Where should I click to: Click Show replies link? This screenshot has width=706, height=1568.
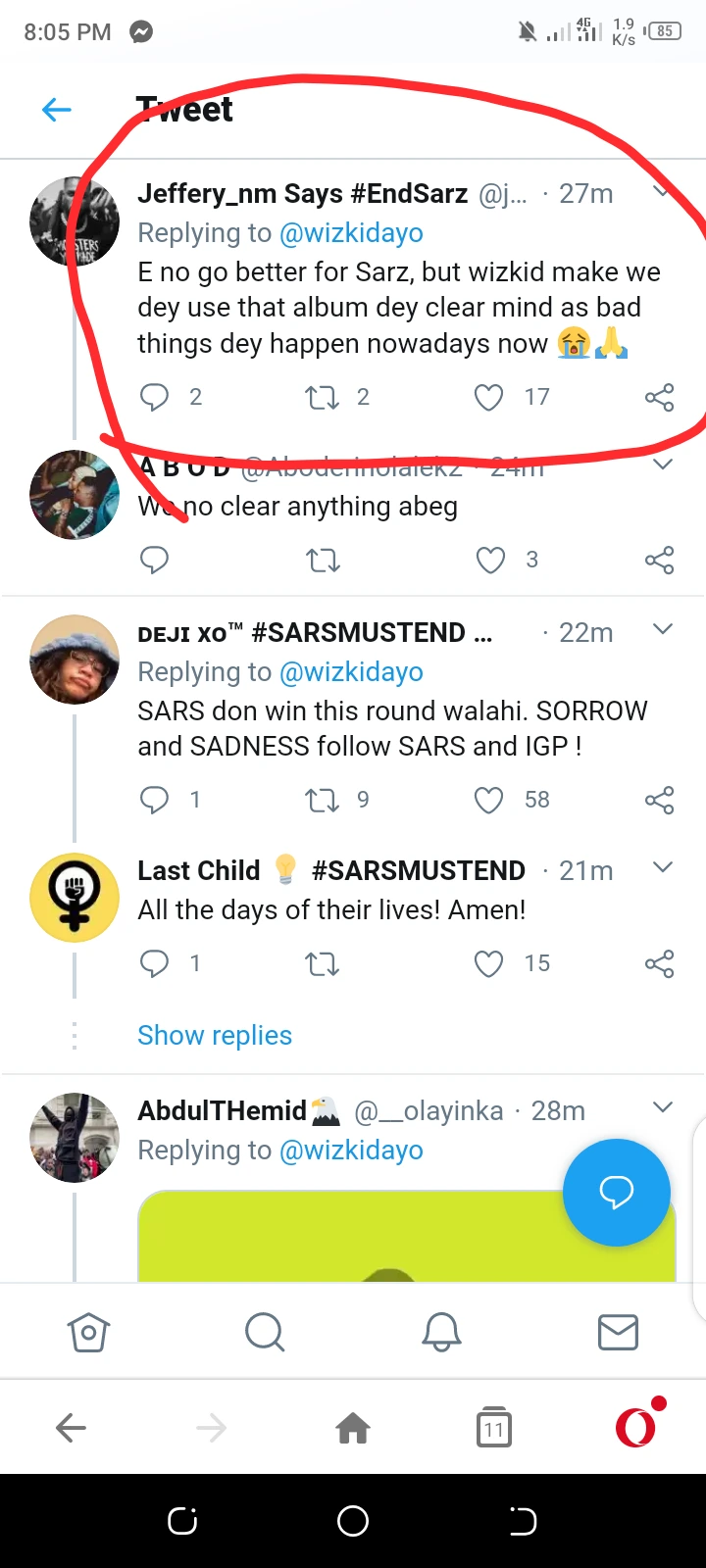[215, 1035]
